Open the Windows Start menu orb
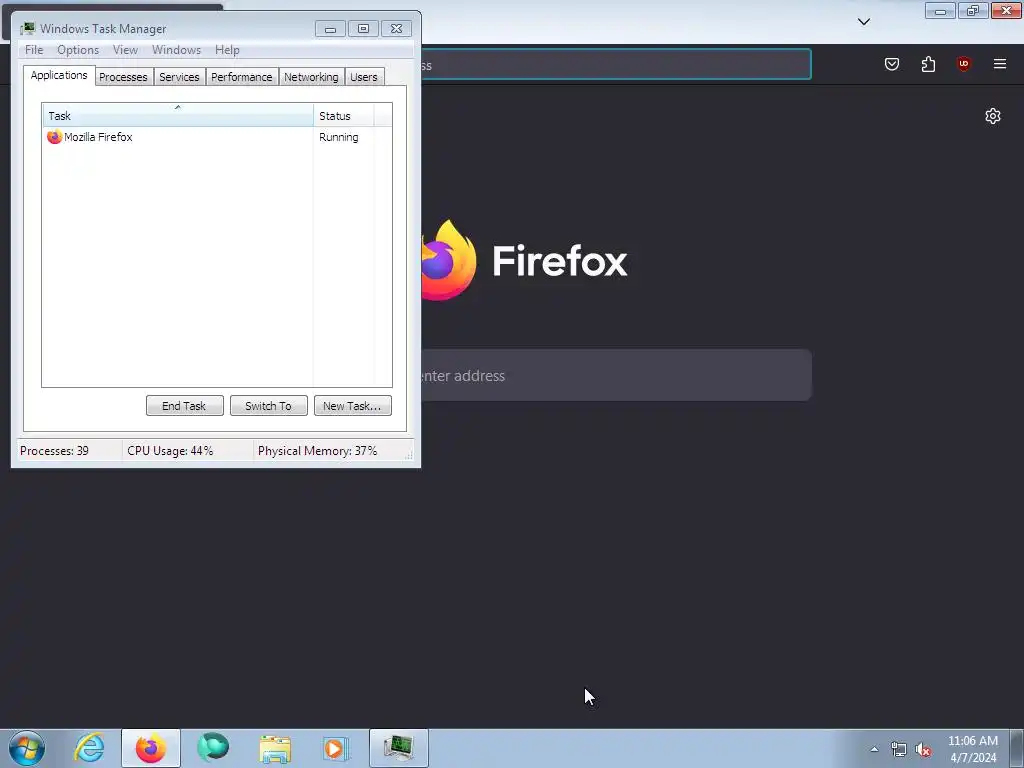 (27, 748)
